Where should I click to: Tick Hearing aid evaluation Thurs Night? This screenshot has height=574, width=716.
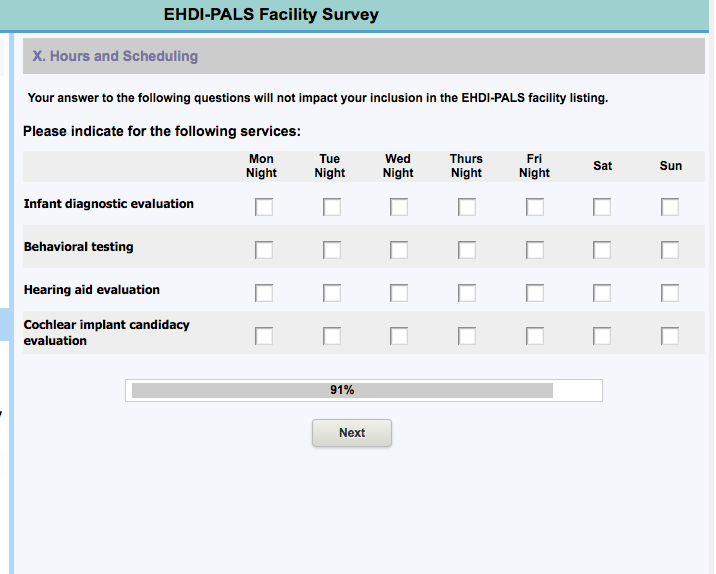[467, 293]
